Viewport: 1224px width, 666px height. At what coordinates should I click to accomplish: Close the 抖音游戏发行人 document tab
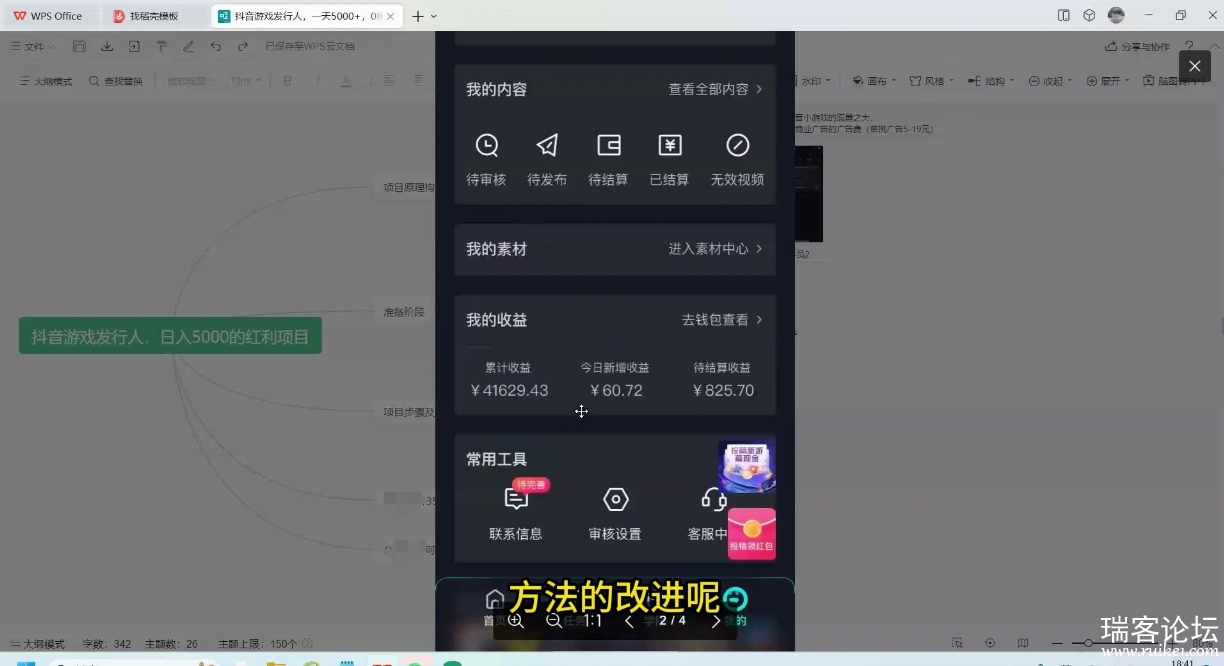(390, 16)
